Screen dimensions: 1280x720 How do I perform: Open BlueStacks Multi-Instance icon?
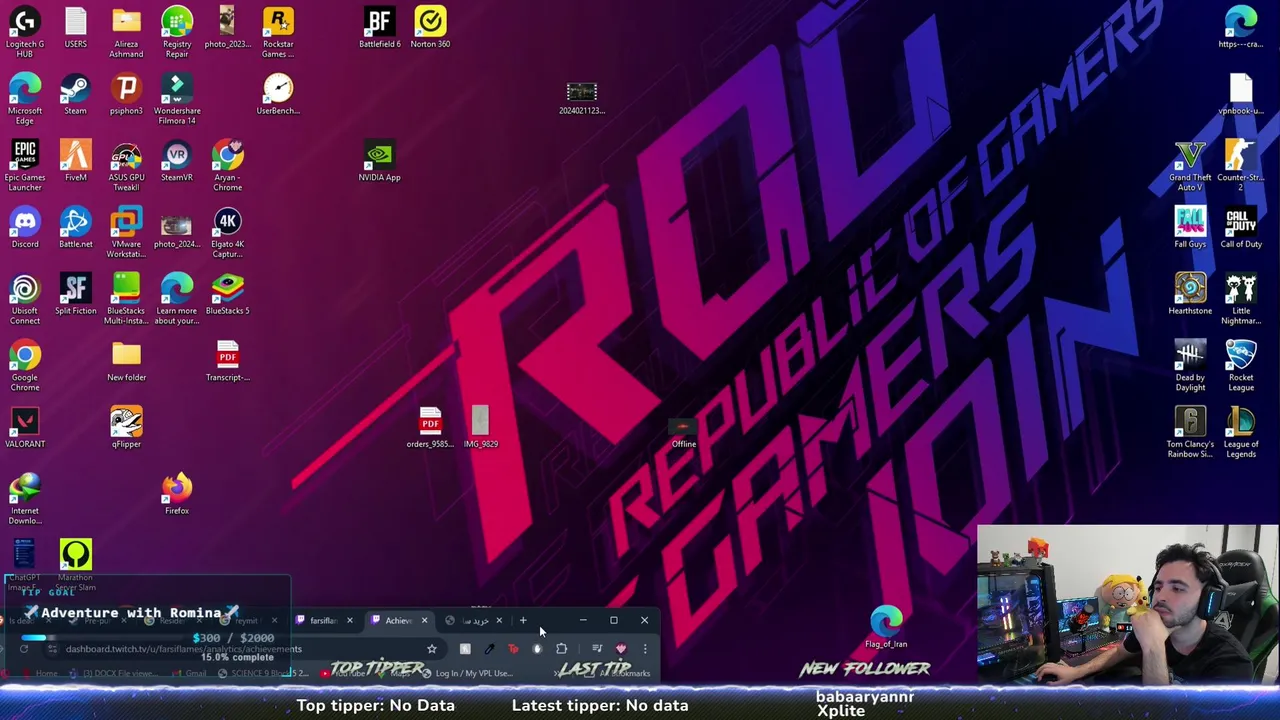click(x=126, y=299)
